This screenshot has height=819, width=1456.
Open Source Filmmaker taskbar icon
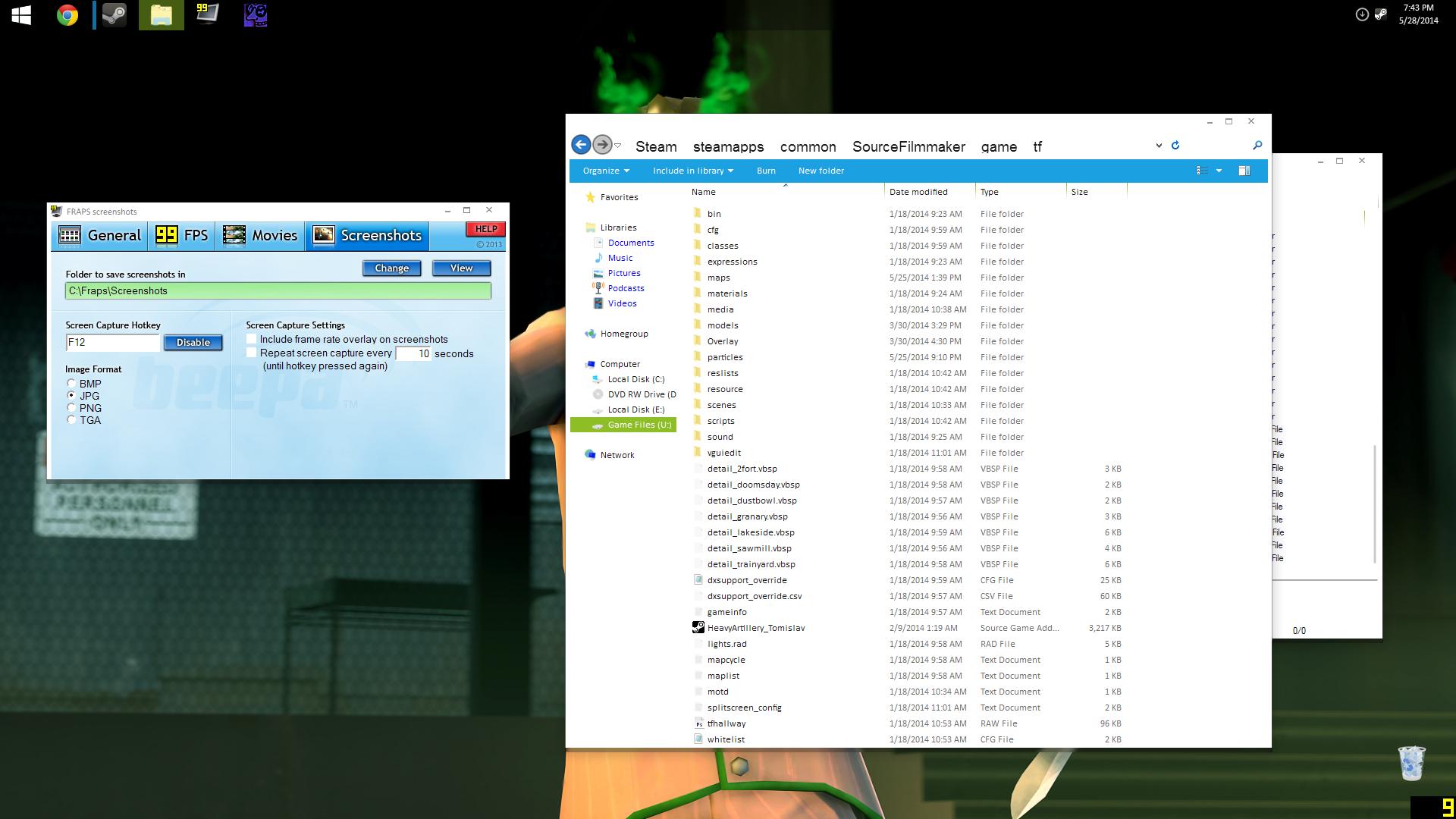[x=256, y=15]
